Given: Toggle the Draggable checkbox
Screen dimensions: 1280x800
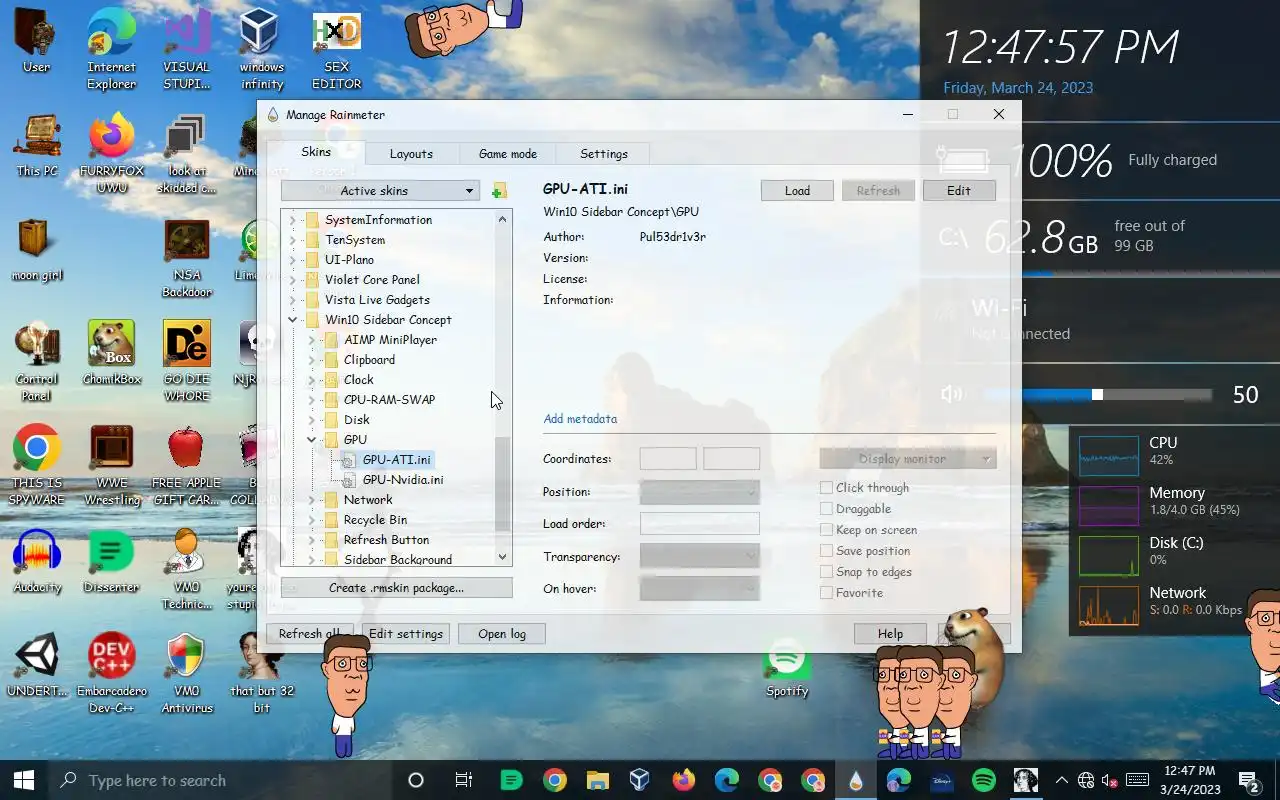Looking at the screenshot, I should tap(826, 509).
